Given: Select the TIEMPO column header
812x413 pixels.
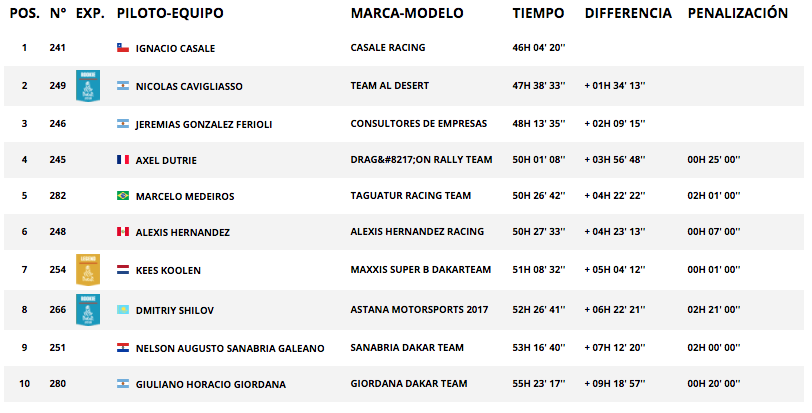Looking at the screenshot, I should [538, 13].
